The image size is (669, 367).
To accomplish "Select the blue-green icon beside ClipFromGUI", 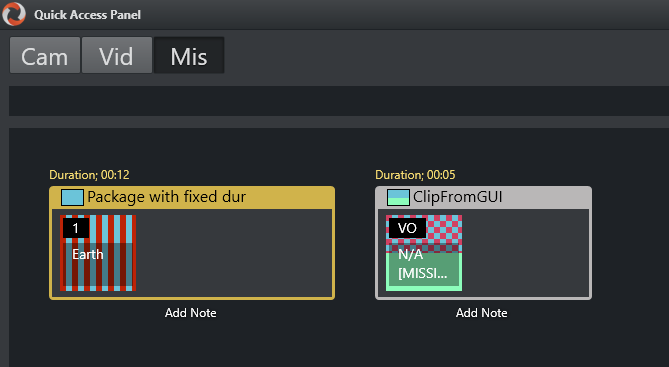I will click(398, 197).
